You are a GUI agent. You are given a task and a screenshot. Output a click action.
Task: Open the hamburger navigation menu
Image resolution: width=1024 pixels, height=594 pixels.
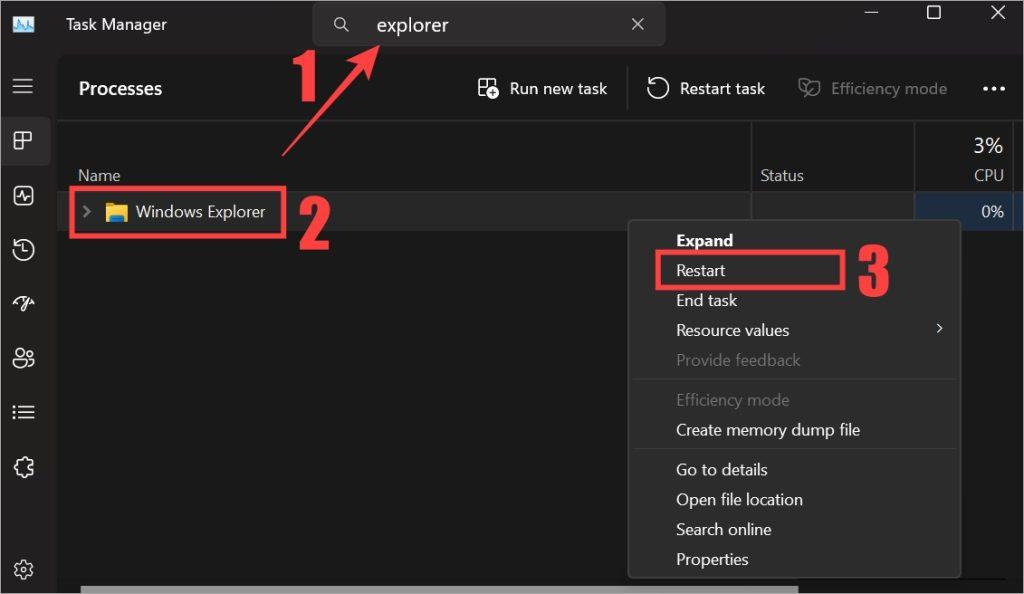pyautogui.click(x=23, y=86)
